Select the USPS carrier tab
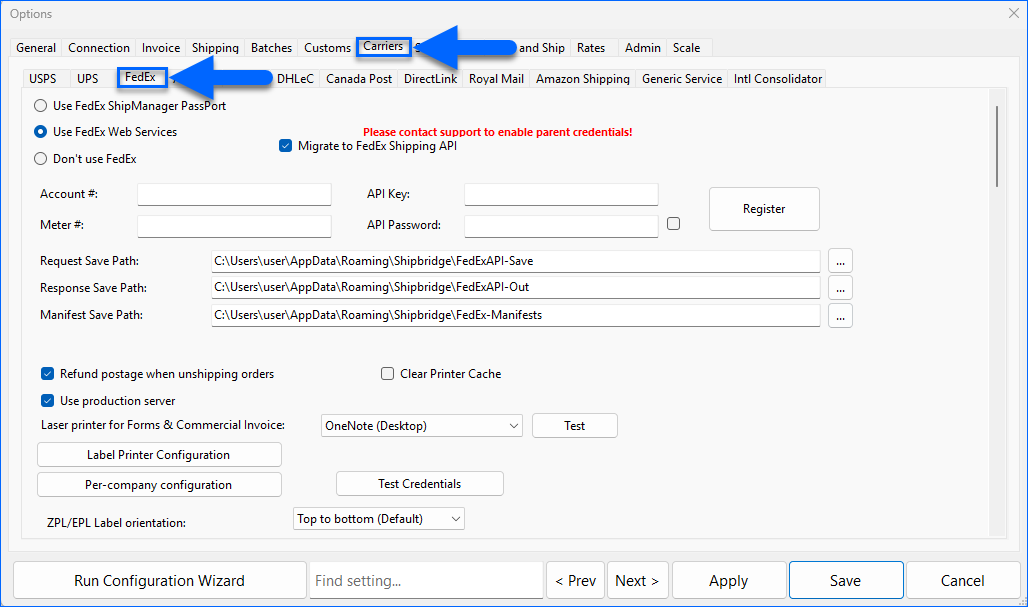The width and height of the screenshot is (1028, 607). (x=43, y=79)
